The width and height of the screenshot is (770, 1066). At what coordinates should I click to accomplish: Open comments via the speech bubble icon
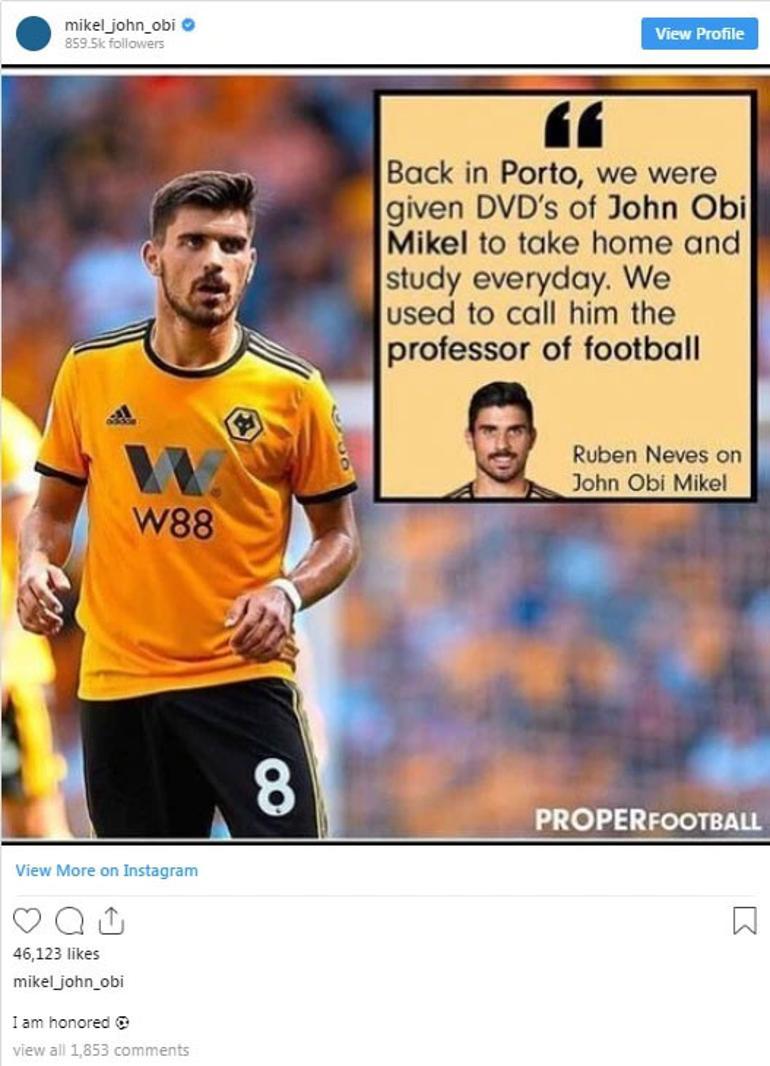(x=69, y=921)
